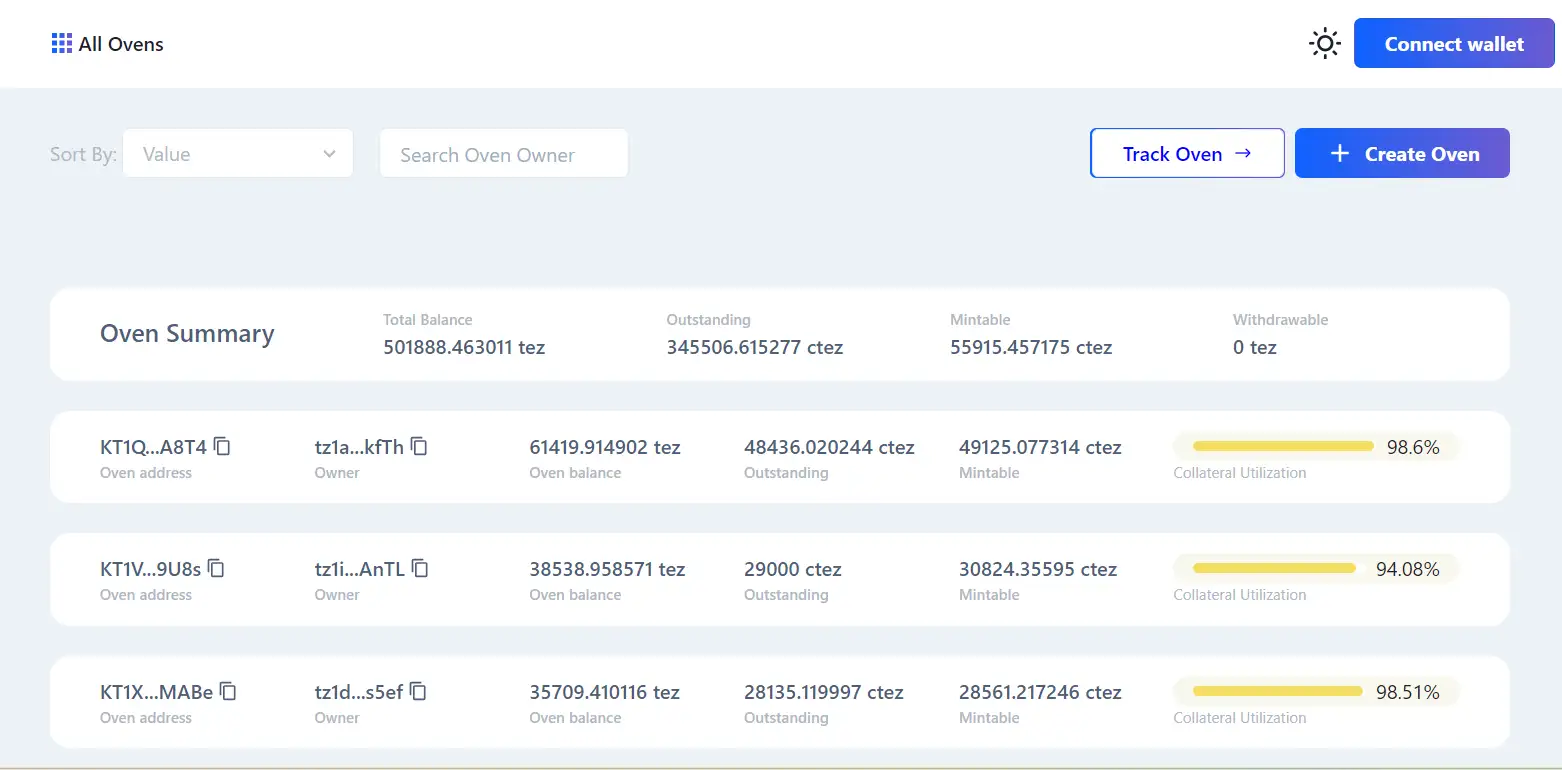Focus the Search Oven Owner field
Viewport: 1562px width, 770px height.
(503, 154)
